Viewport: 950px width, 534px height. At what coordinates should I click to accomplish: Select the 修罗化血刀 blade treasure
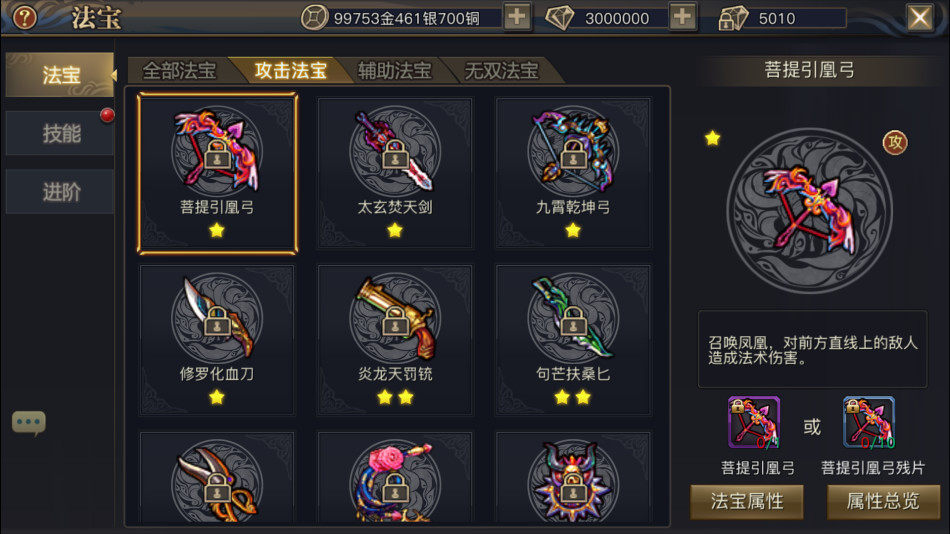click(217, 340)
